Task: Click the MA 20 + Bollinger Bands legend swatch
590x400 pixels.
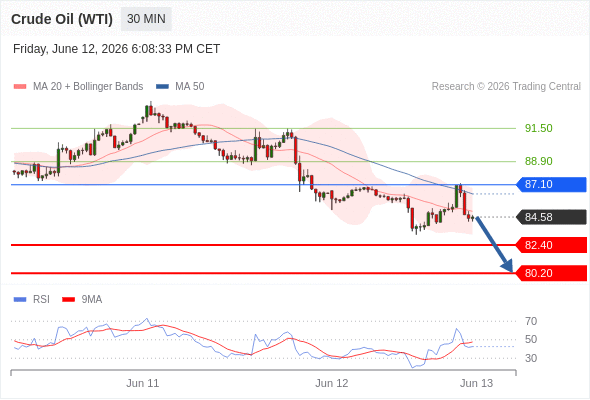Action: [20, 87]
